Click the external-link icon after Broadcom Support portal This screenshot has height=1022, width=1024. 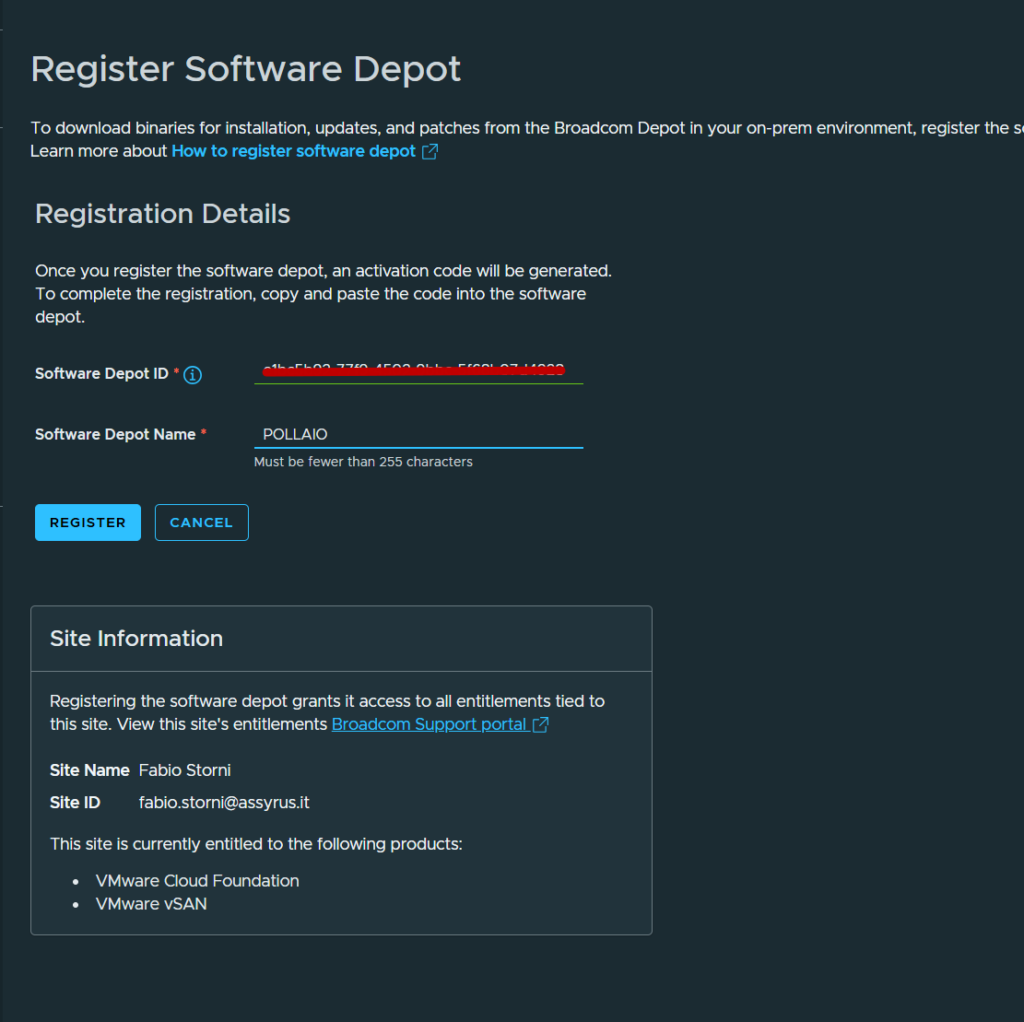(541, 725)
